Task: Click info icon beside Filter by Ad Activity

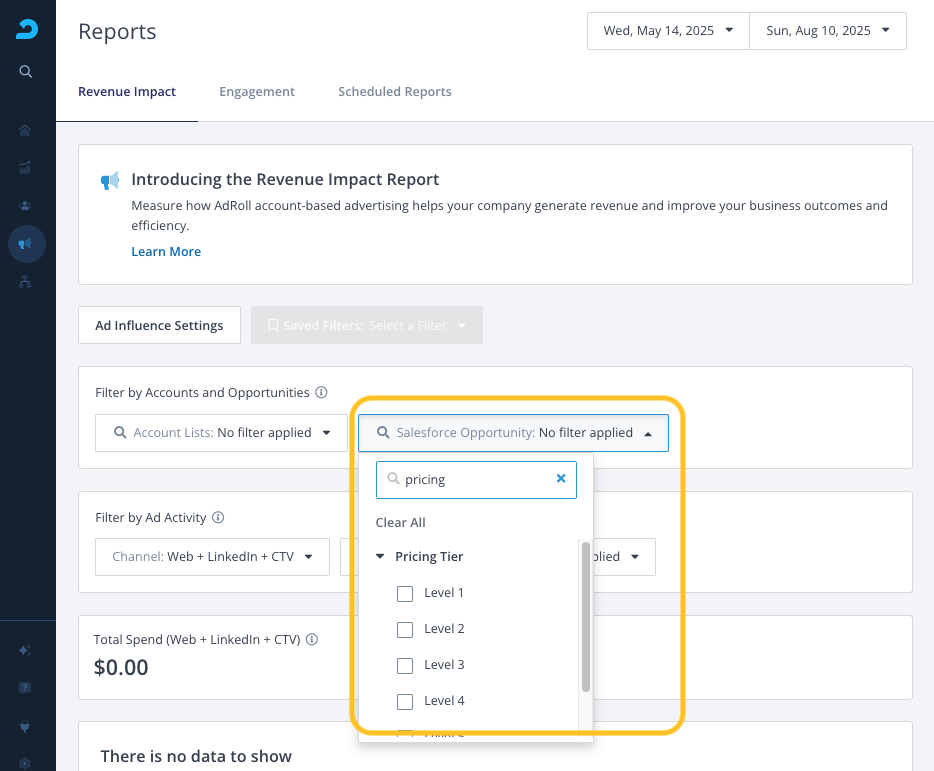Action: click(218, 517)
